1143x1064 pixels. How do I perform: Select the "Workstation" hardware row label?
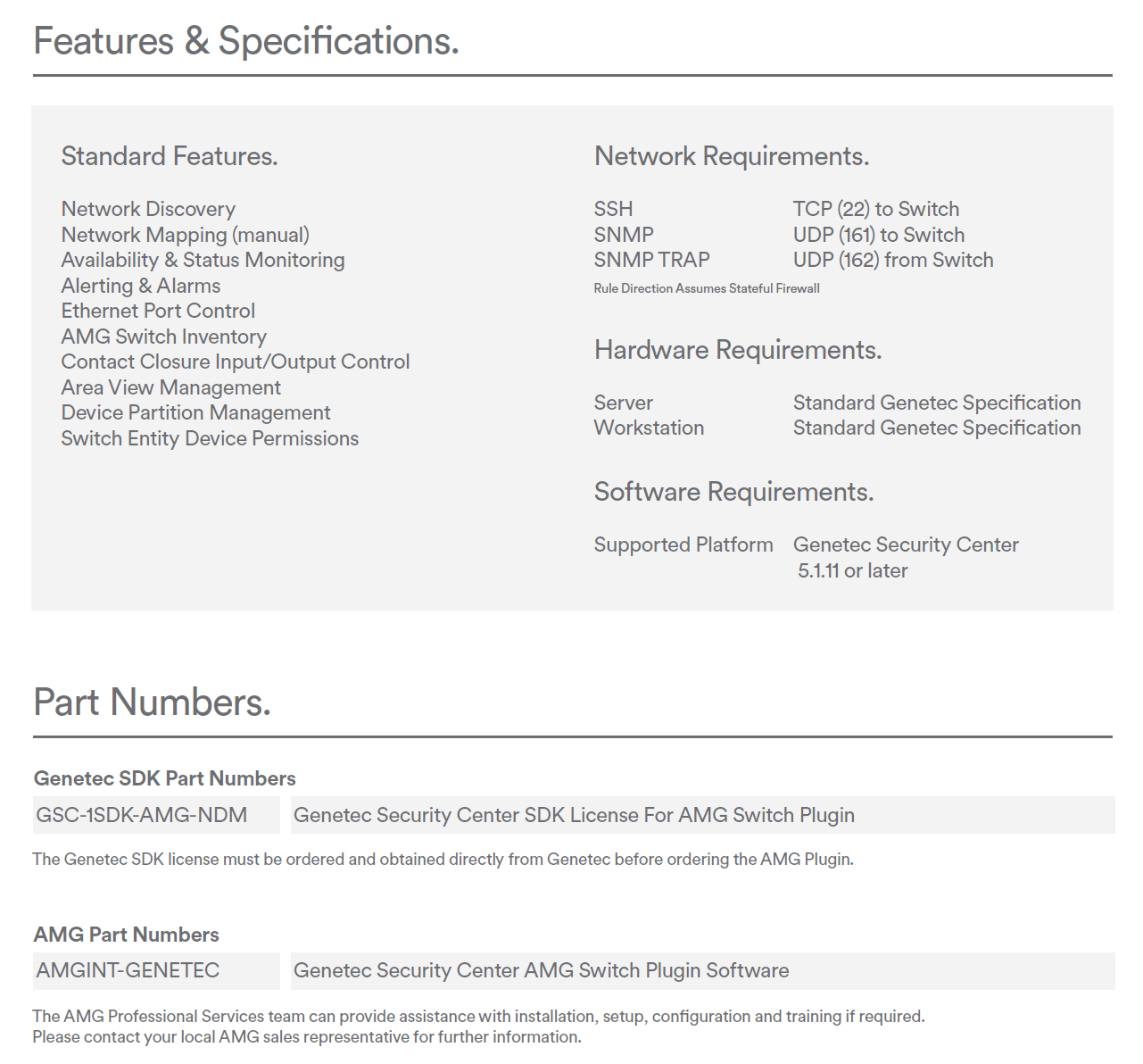(x=649, y=428)
